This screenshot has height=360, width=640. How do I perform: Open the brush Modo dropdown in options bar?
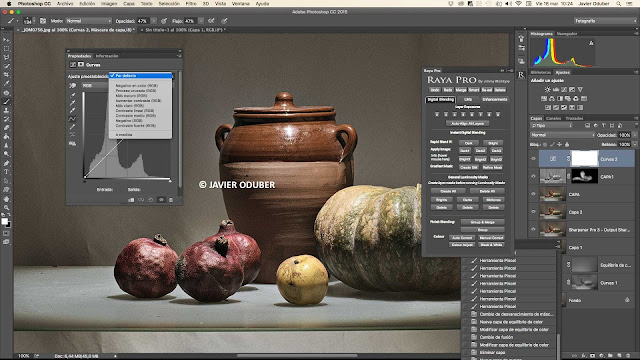tap(88, 20)
